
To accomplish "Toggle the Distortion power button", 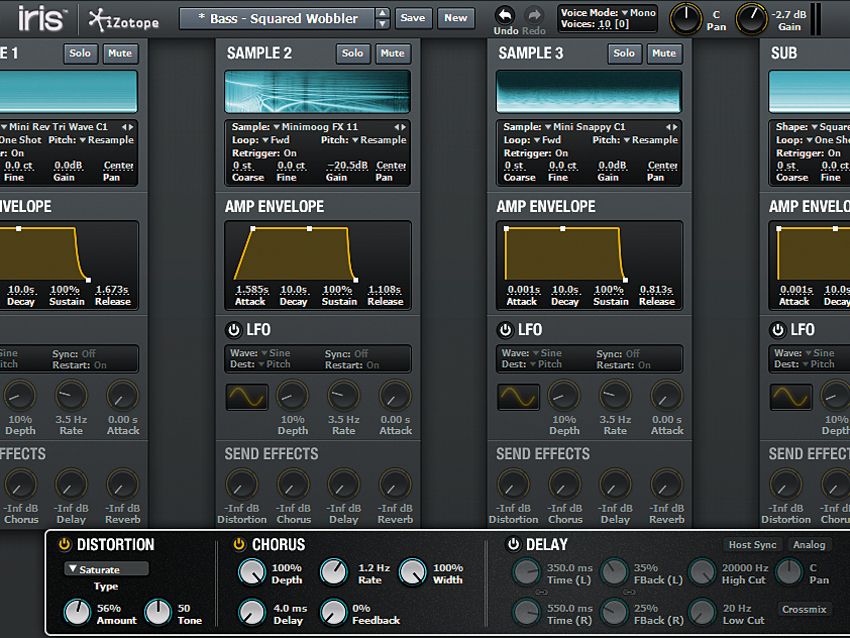I will pyautogui.click(x=65, y=544).
